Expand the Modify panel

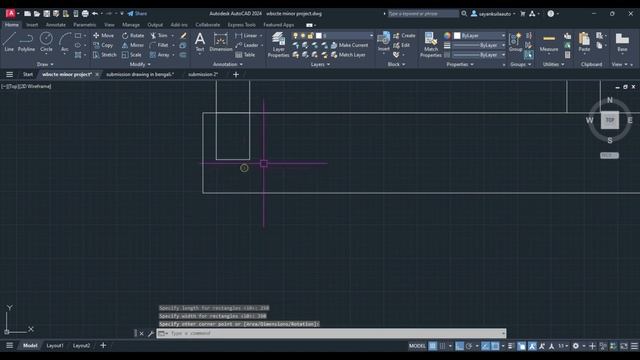(x=140, y=64)
